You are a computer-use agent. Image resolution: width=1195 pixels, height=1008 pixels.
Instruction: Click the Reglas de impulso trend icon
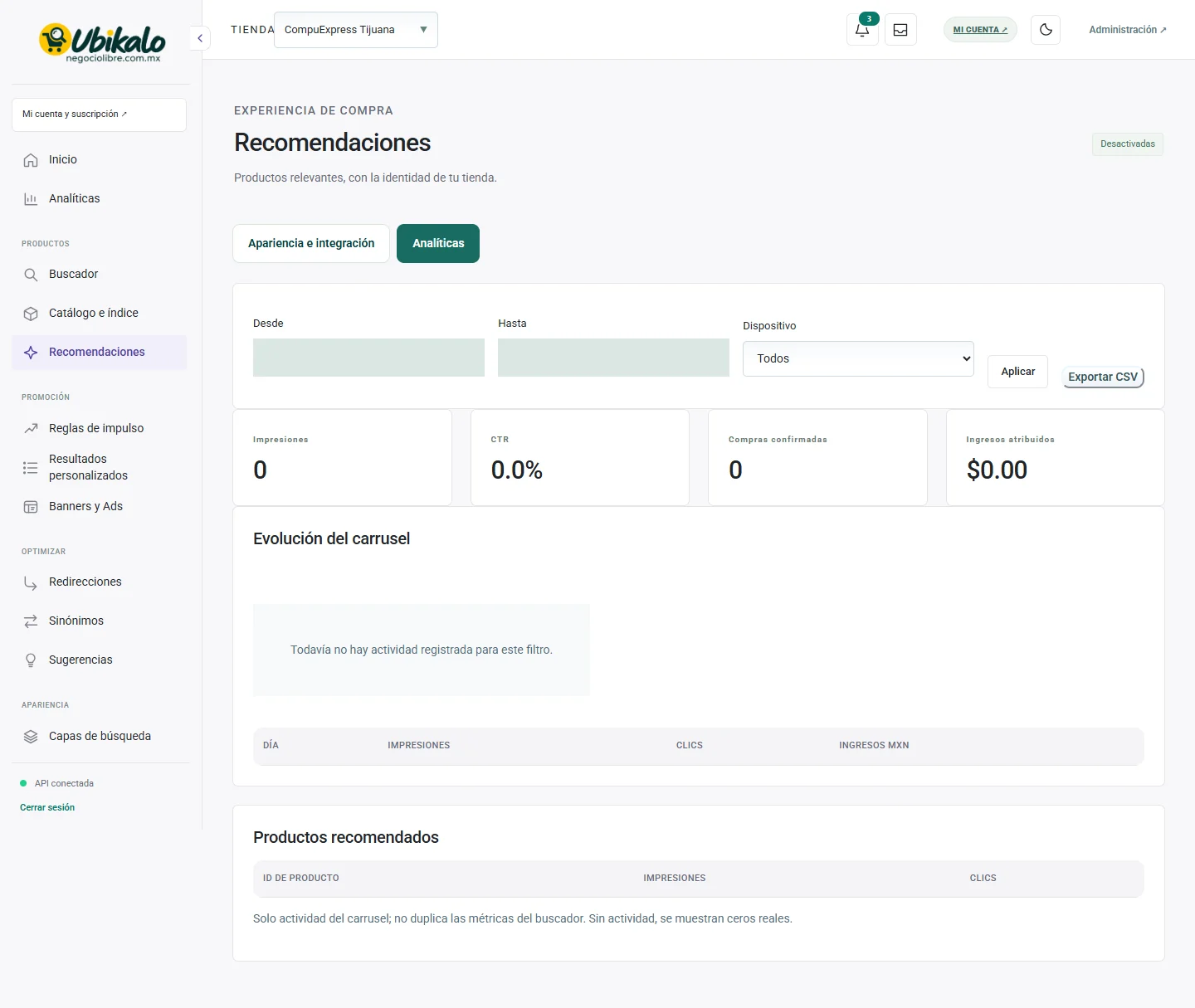pos(31,429)
